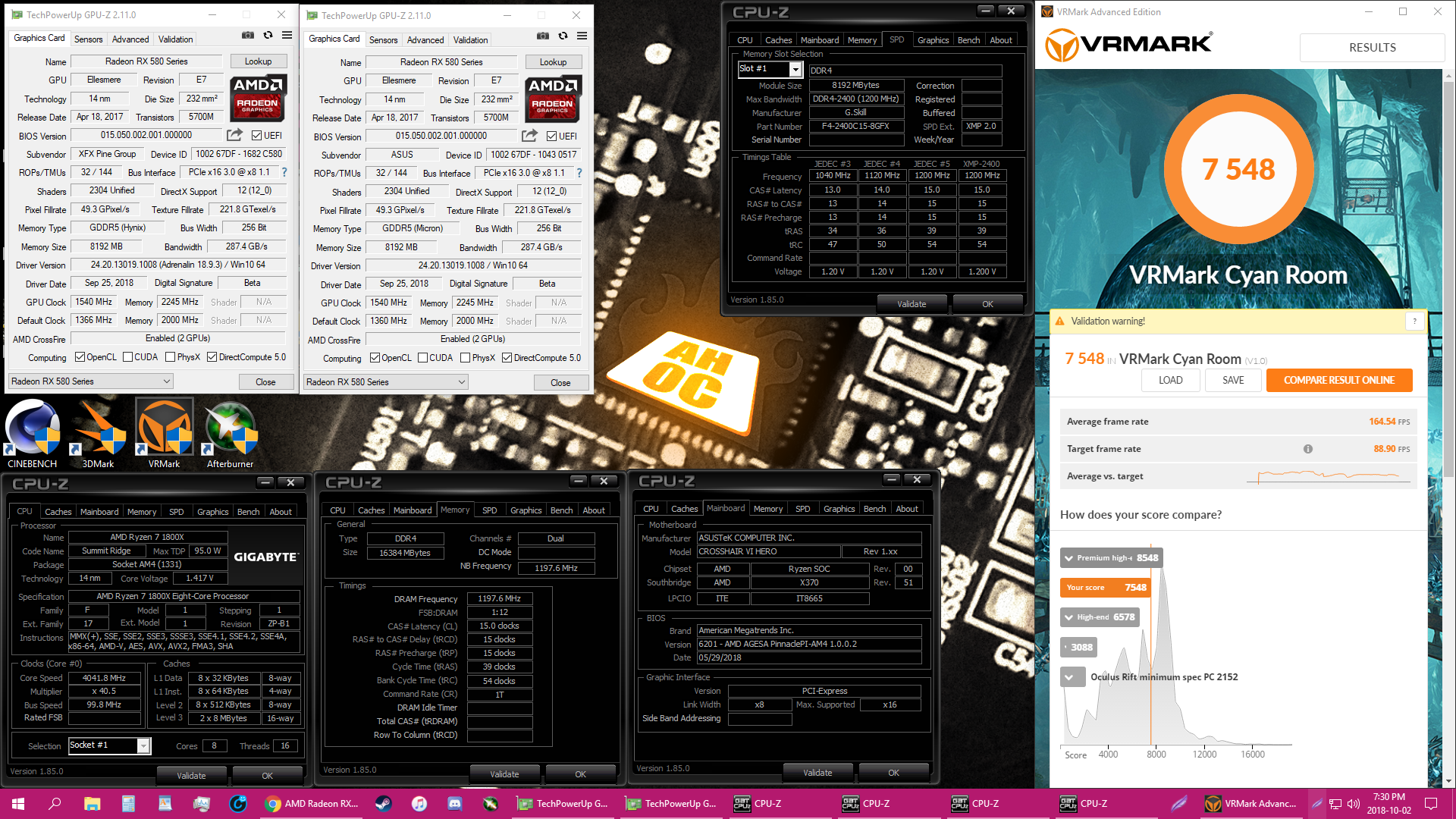Click Your score 7548 marker
Image resolution: width=1456 pixels, height=819 pixels.
point(1107,588)
